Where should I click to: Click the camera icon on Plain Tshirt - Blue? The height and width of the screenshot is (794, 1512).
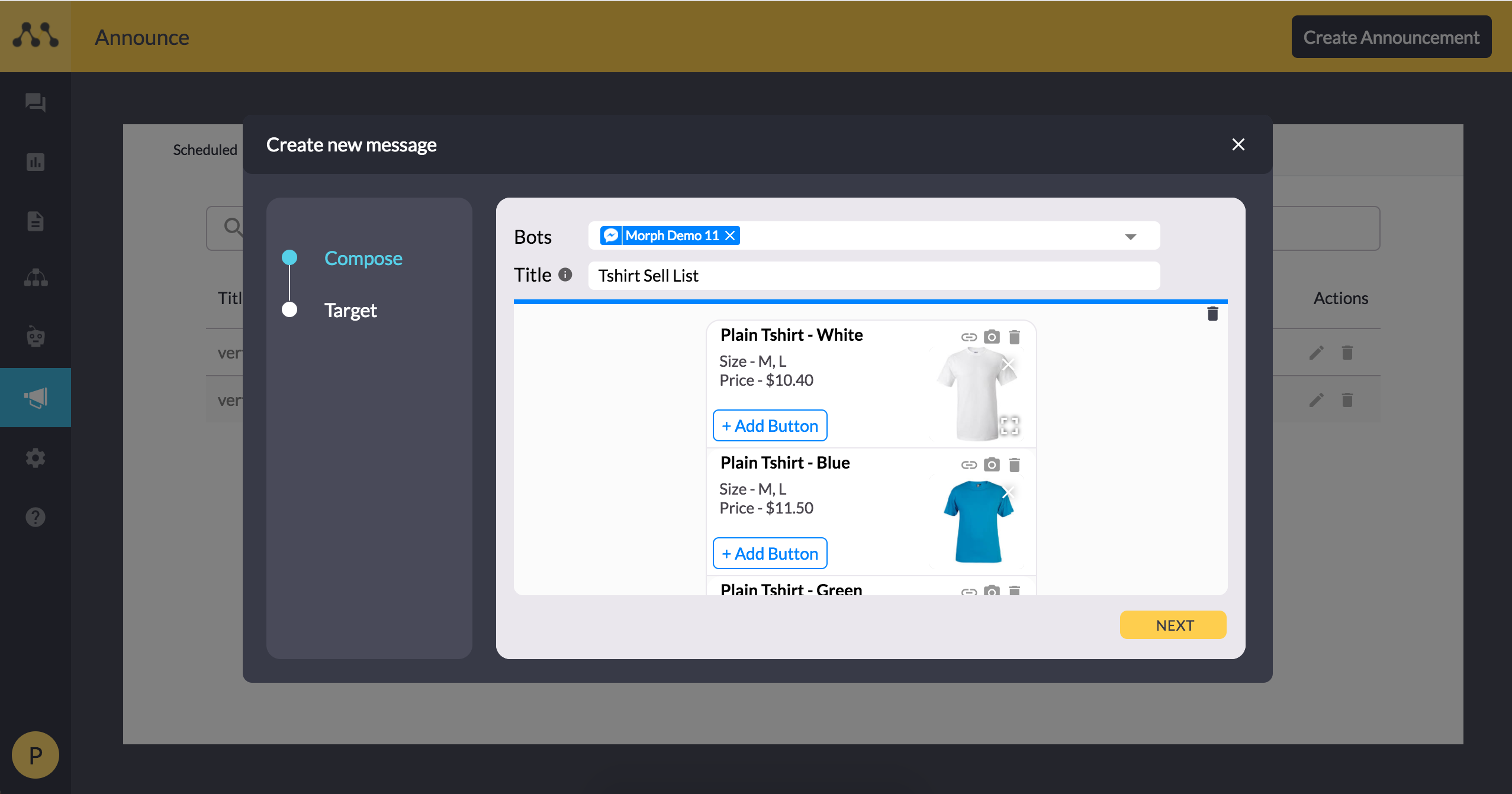click(x=992, y=465)
